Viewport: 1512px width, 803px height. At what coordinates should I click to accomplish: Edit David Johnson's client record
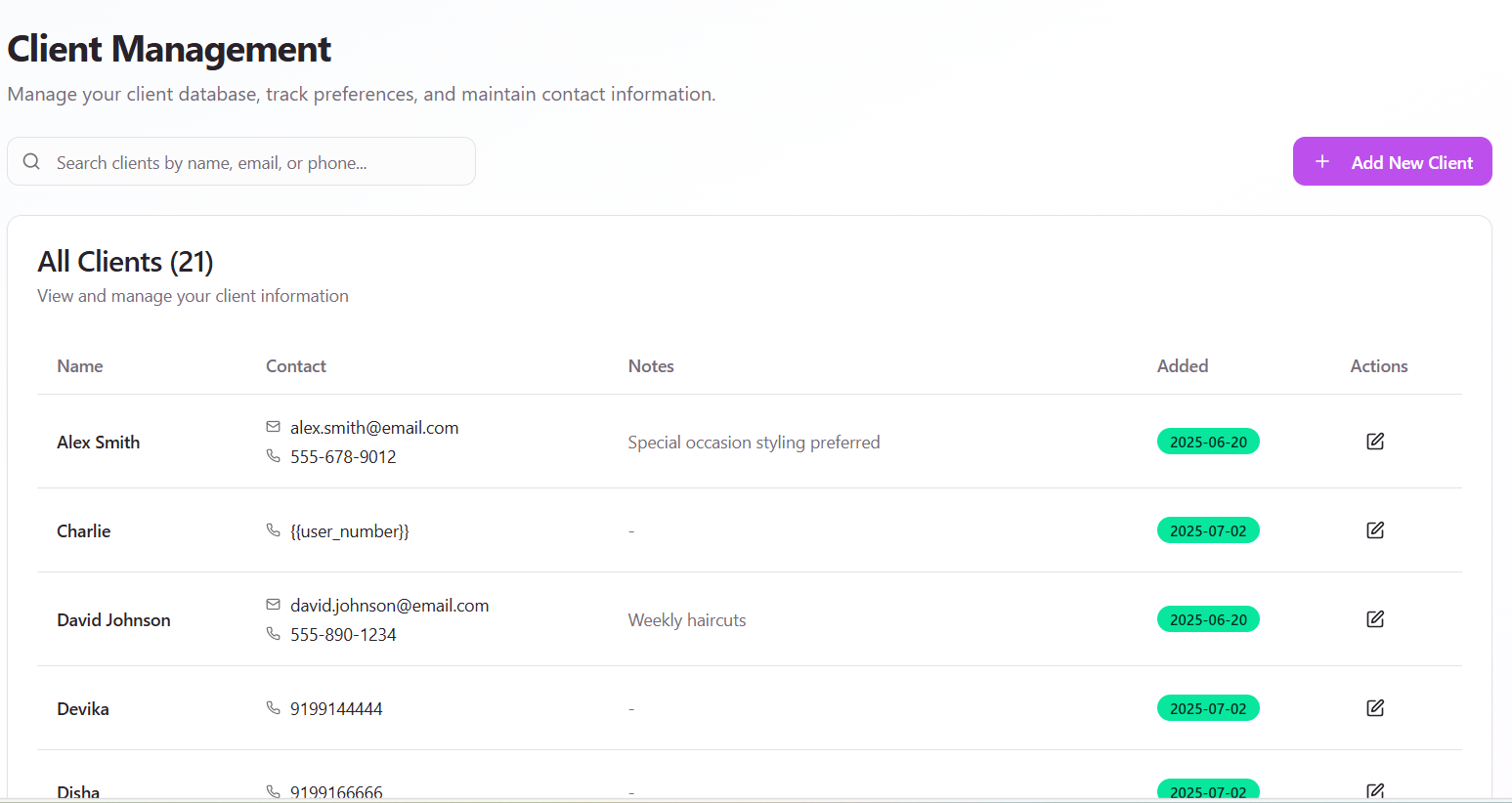[1375, 619]
